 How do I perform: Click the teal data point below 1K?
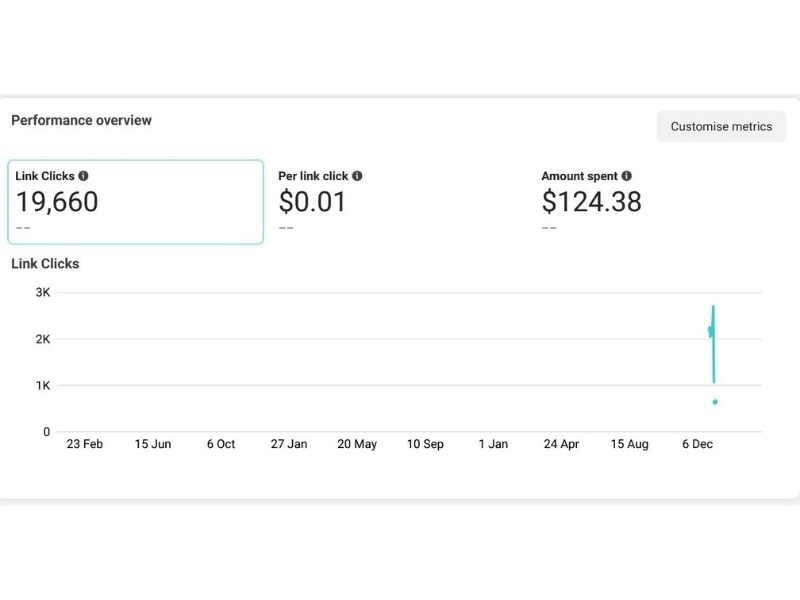[715, 402]
